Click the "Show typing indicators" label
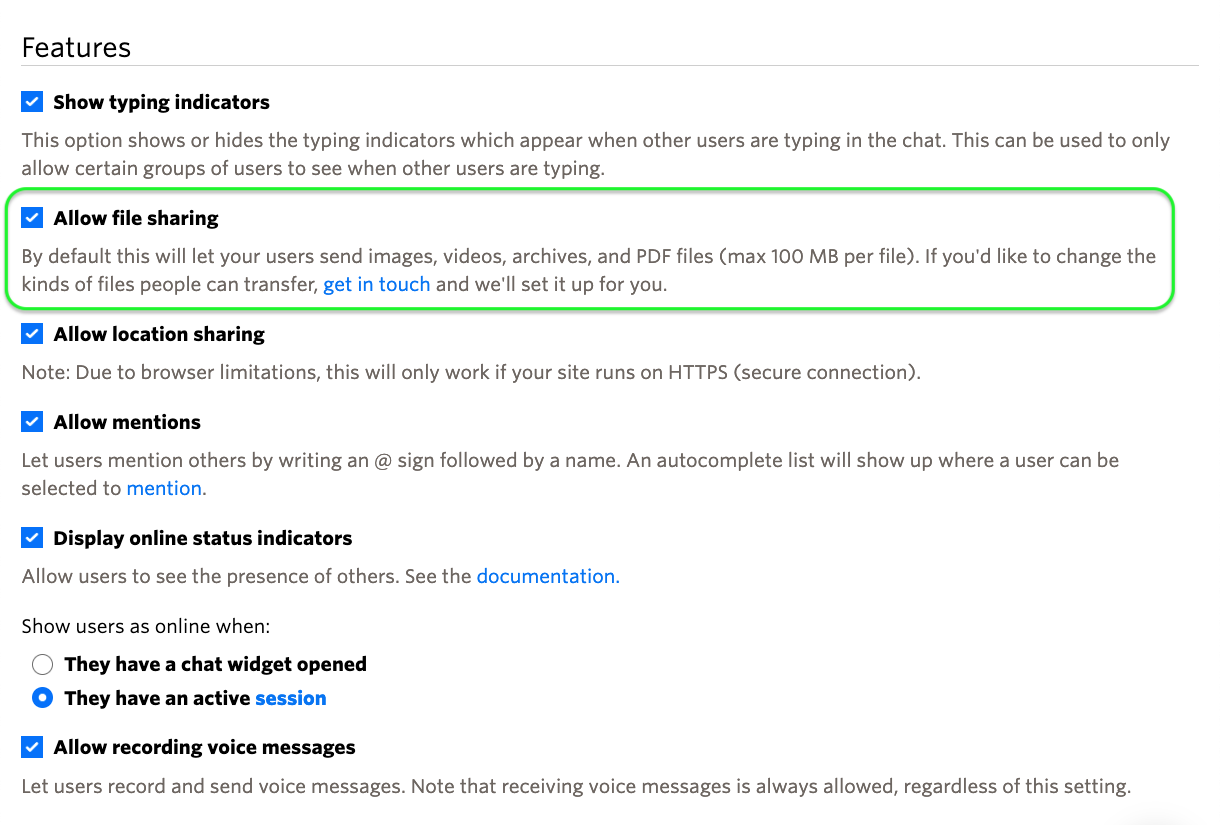The width and height of the screenshot is (1220, 825). pos(160,101)
